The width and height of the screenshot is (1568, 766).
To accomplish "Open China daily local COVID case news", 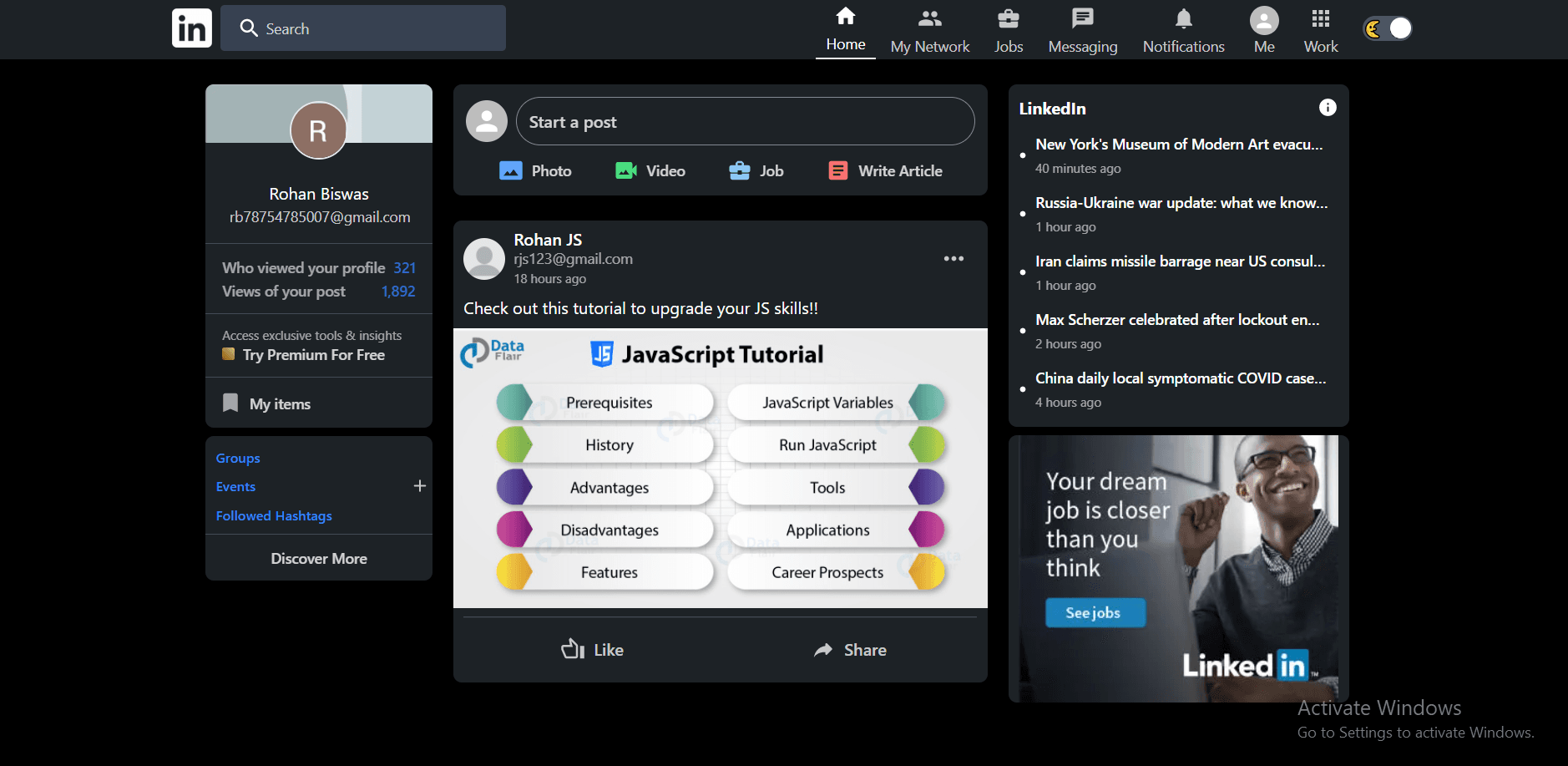I will [x=1181, y=378].
